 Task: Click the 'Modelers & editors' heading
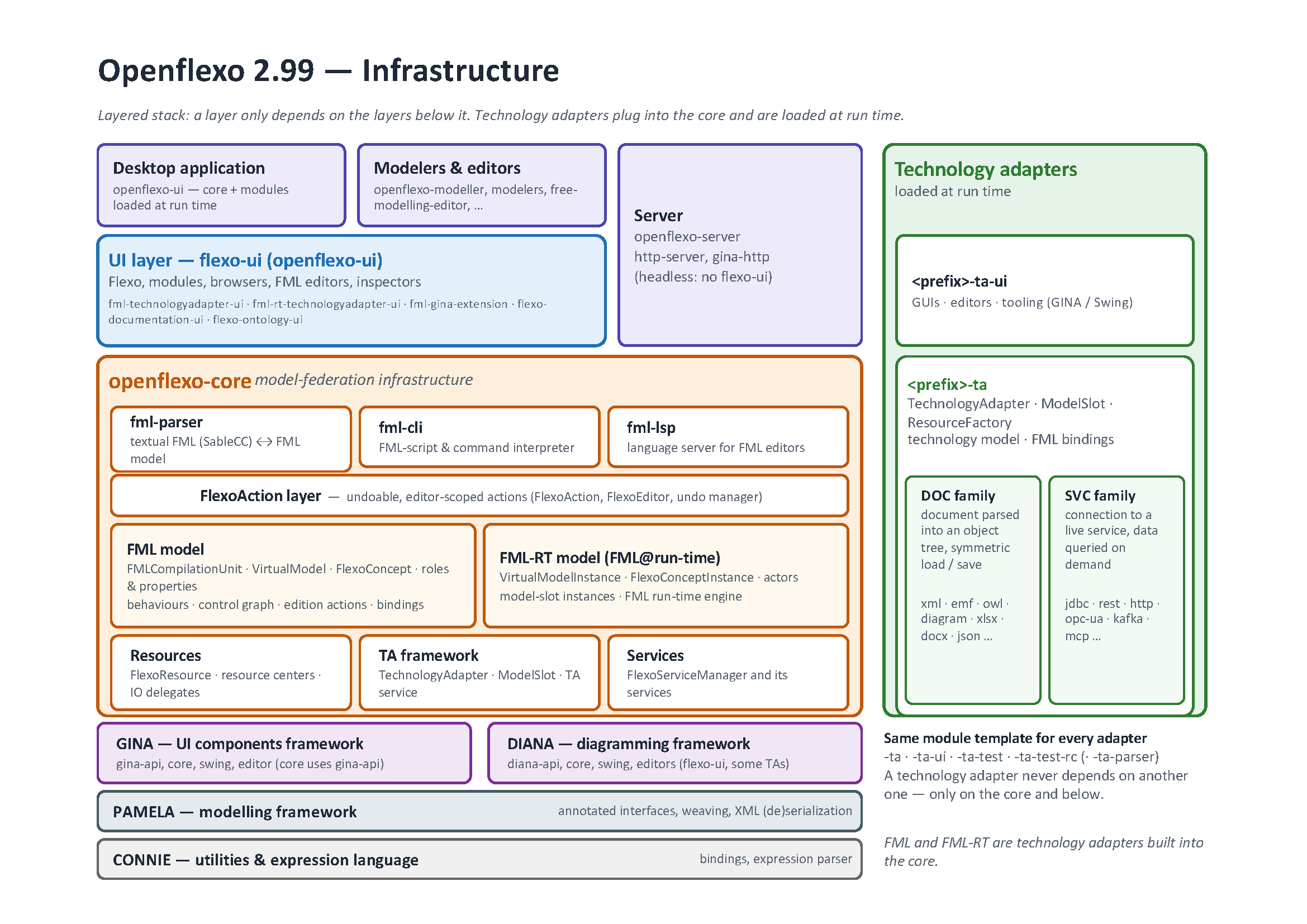[447, 168]
